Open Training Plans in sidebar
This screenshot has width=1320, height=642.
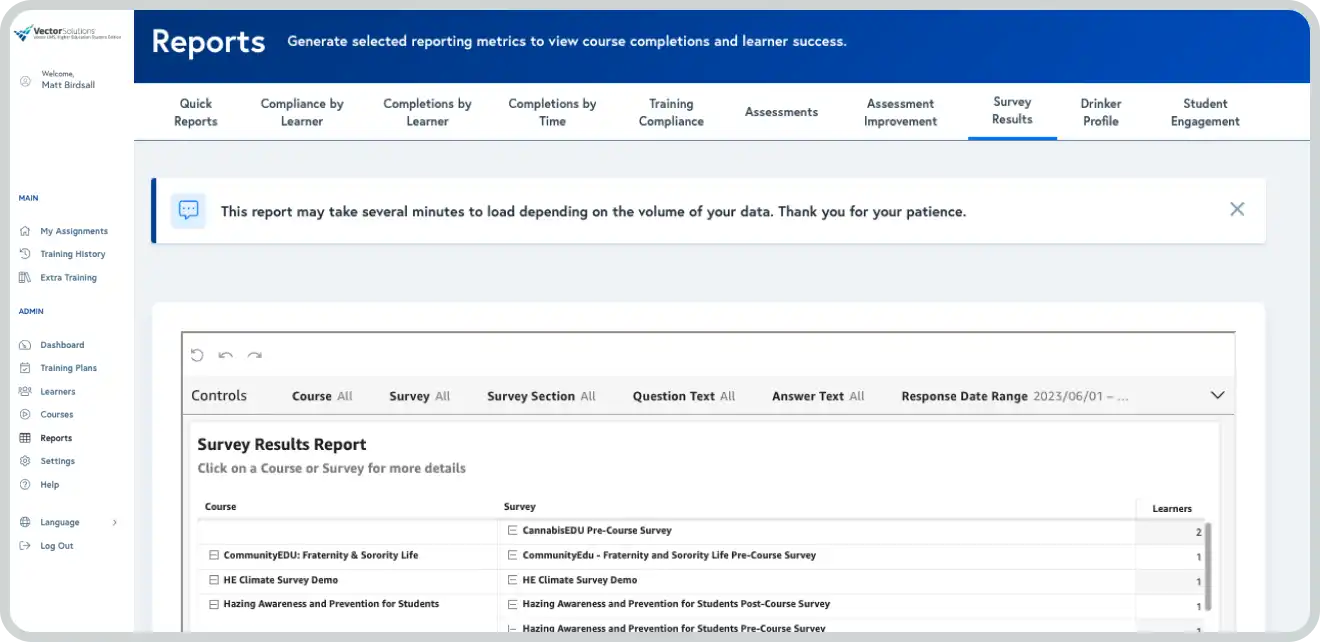[68, 368]
